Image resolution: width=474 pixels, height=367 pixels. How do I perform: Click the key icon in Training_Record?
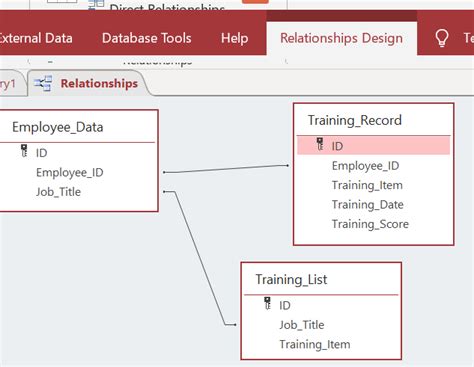320,144
